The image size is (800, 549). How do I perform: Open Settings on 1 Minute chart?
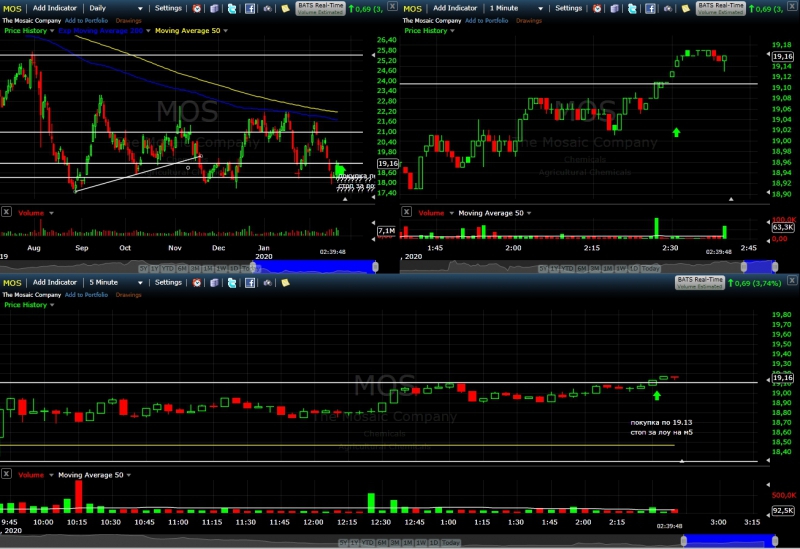tap(568, 8)
